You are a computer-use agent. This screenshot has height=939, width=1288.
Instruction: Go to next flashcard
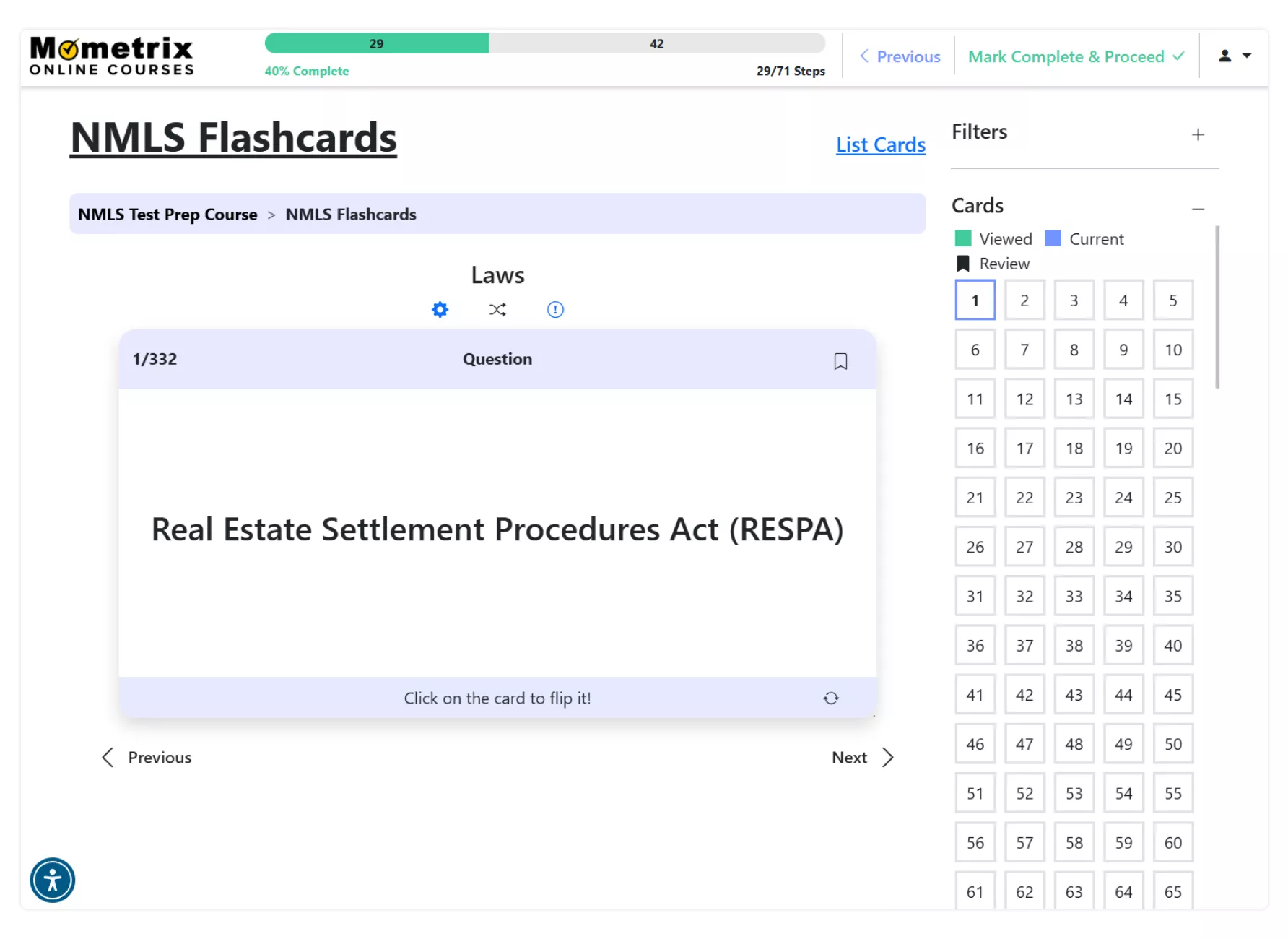coord(863,758)
